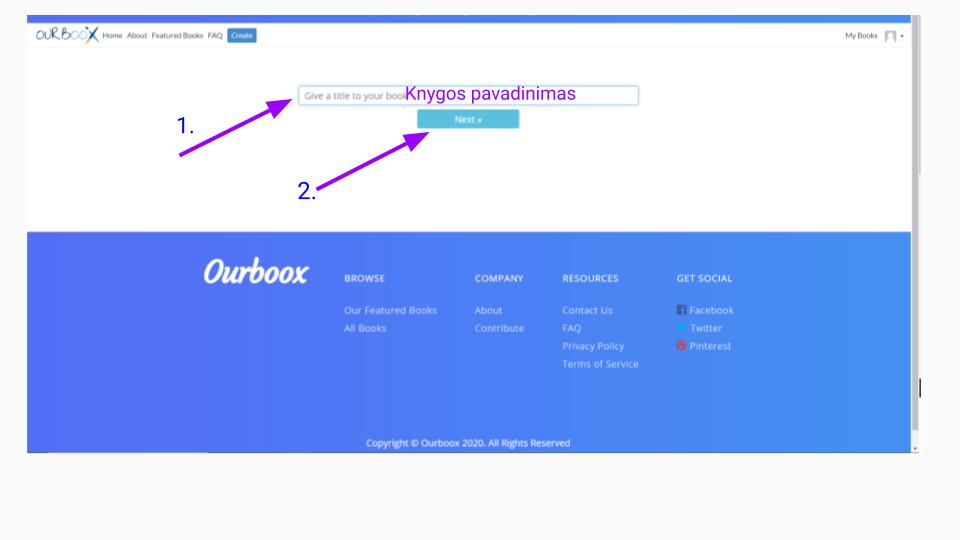Expand the dropdown caret beside the avatar
Image resolution: width=960 pixels, height=540 pixels.
click(x=903, y=37)
